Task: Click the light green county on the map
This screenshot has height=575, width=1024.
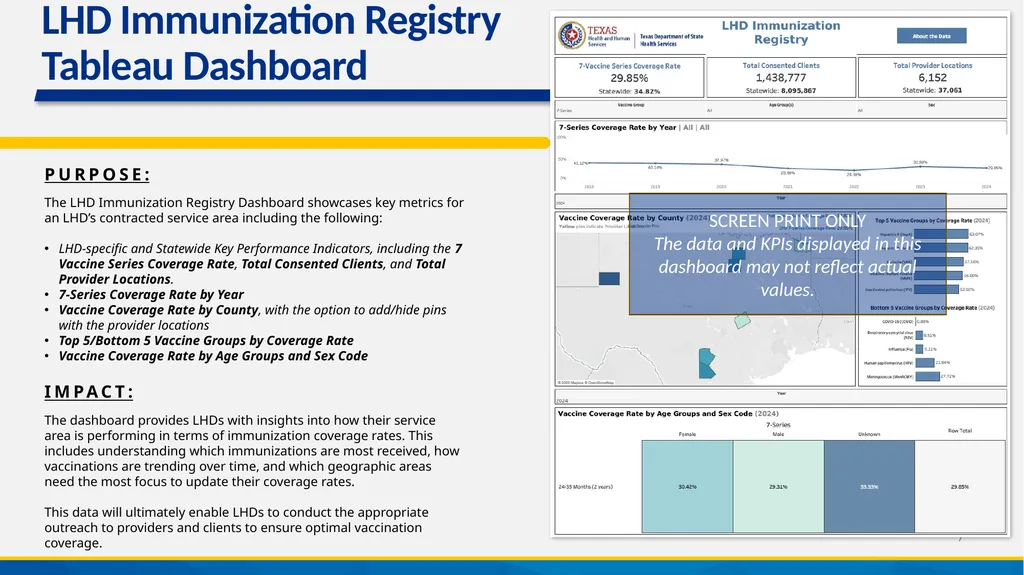Action: tap(743, 320)
